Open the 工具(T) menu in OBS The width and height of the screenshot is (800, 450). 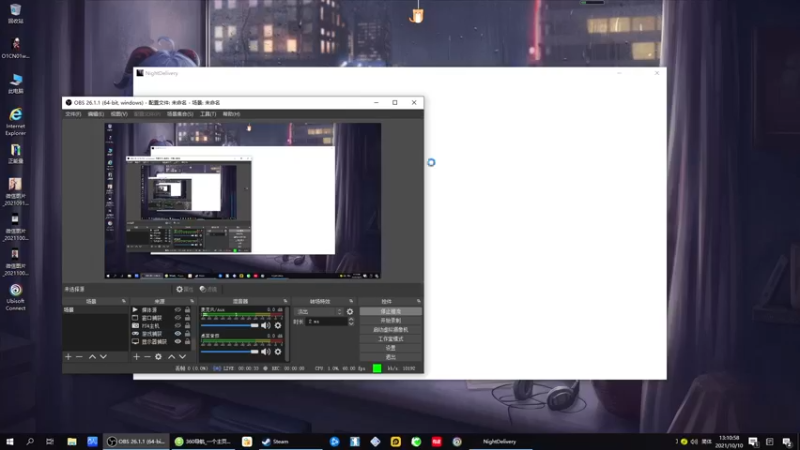(208, 114)
